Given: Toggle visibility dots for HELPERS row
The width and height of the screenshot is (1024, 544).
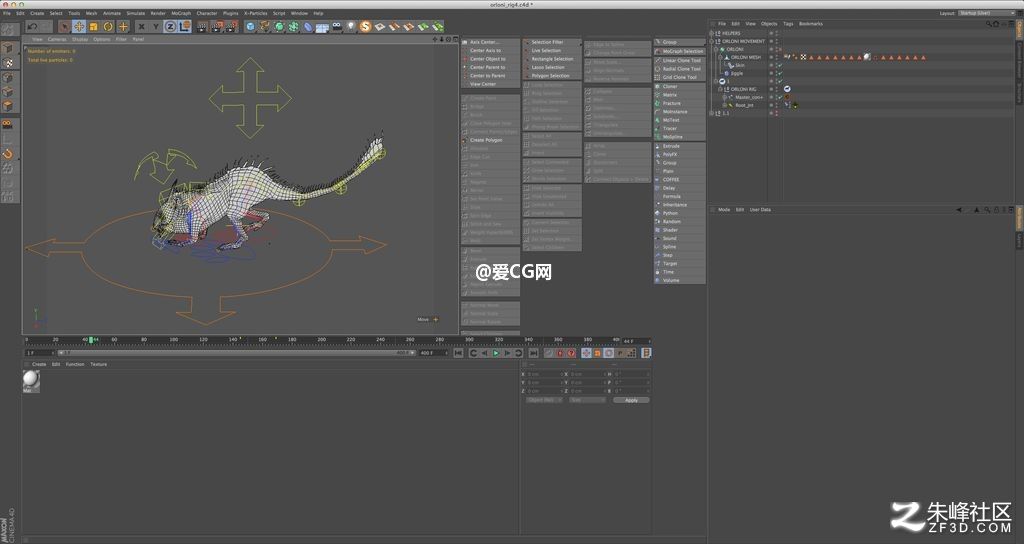Looking at the screenshot, I should [x=776, y=33].
